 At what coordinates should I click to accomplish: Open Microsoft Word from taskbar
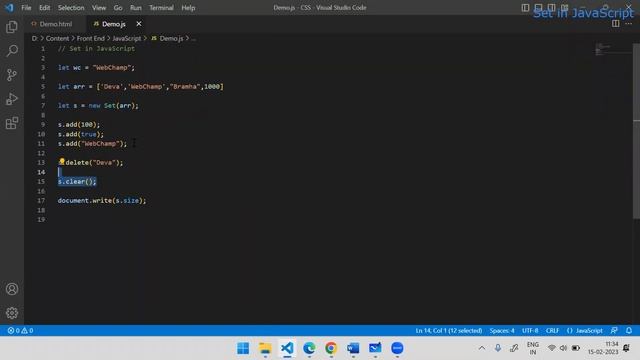pyautogui.click(x=353, y=348)
